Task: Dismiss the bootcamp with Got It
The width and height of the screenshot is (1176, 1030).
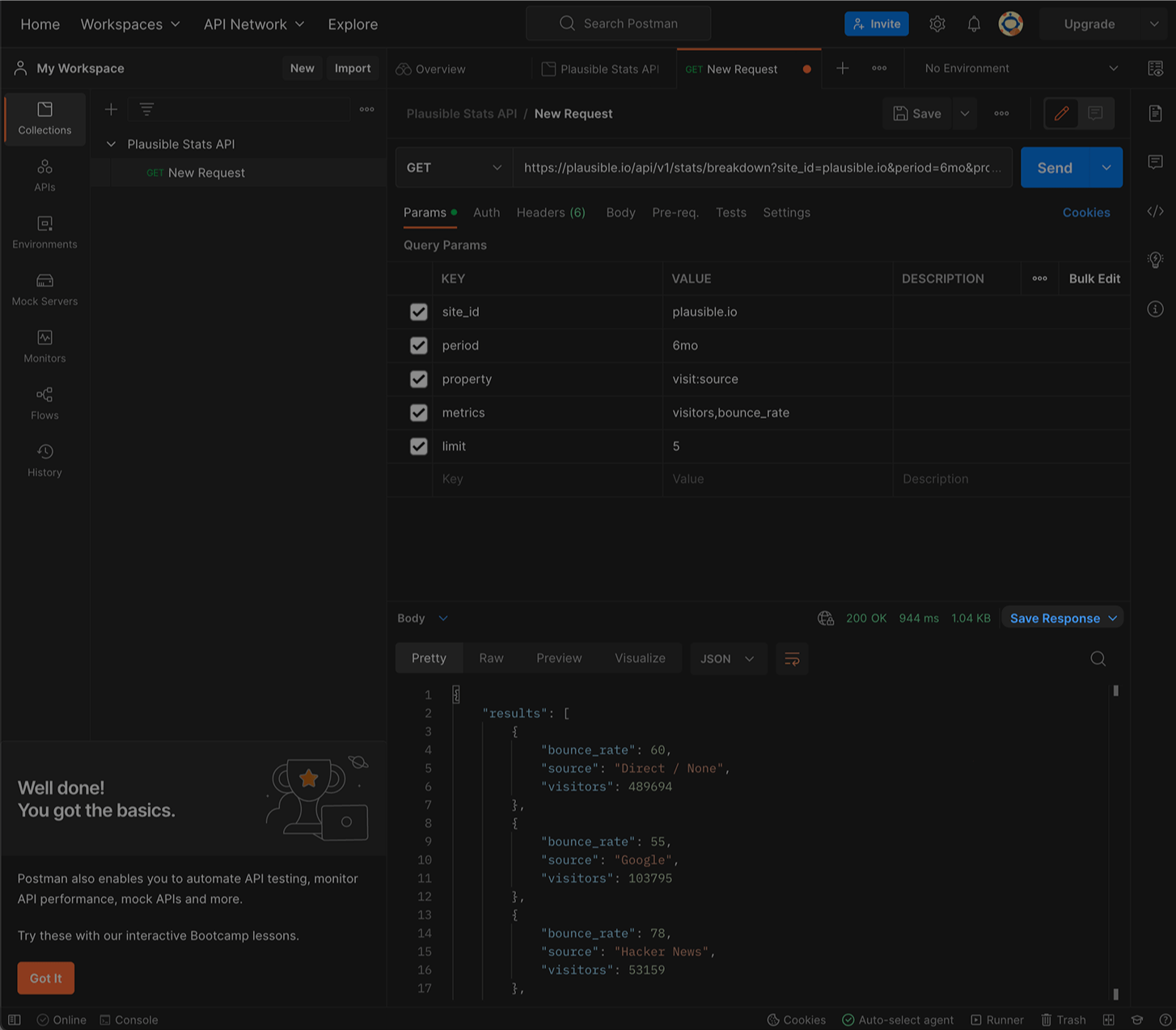Action: pyautogui.click(x=46, y=978)
